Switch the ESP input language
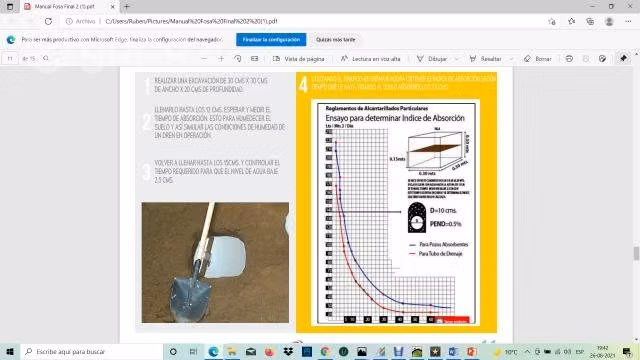Image resolution: width=640 pixels, height=360 pixels. pos(580,351)
